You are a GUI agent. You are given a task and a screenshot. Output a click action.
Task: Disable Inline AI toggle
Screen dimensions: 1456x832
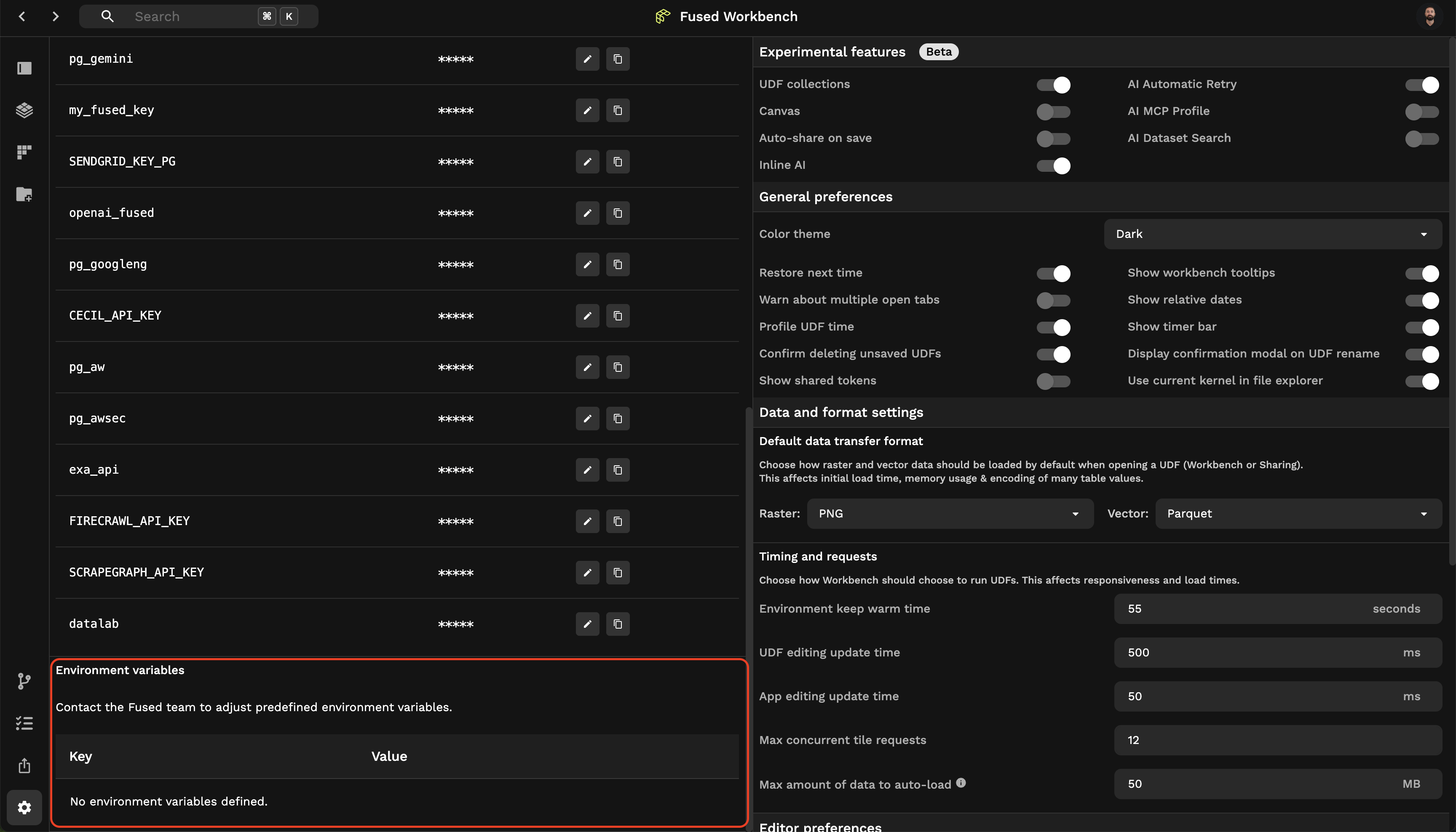pos(1053,166)
